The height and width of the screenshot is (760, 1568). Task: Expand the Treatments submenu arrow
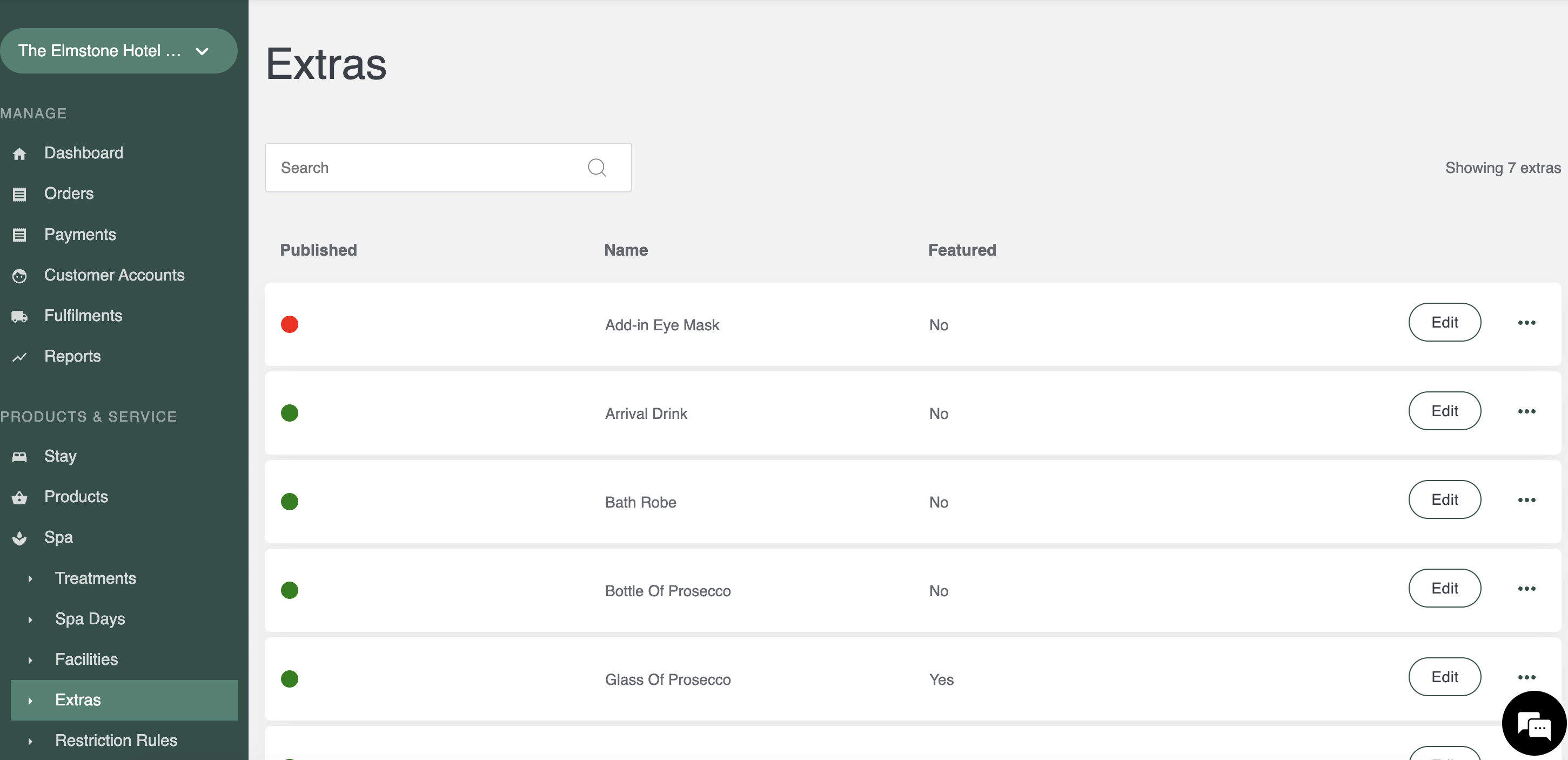pos(30,578)
